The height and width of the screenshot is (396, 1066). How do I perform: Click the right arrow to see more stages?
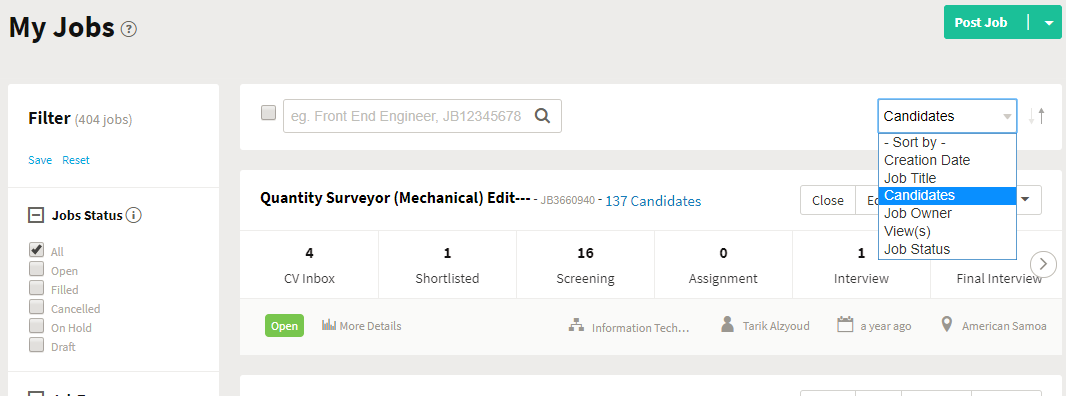(1043, 263)
